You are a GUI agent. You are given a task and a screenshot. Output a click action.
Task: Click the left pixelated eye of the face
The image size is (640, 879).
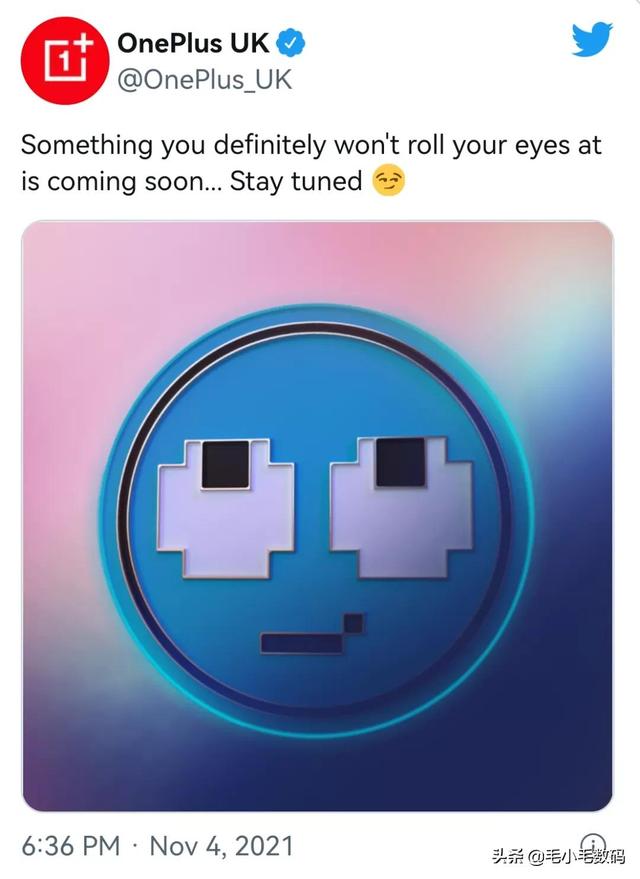(x=225, y=508)
